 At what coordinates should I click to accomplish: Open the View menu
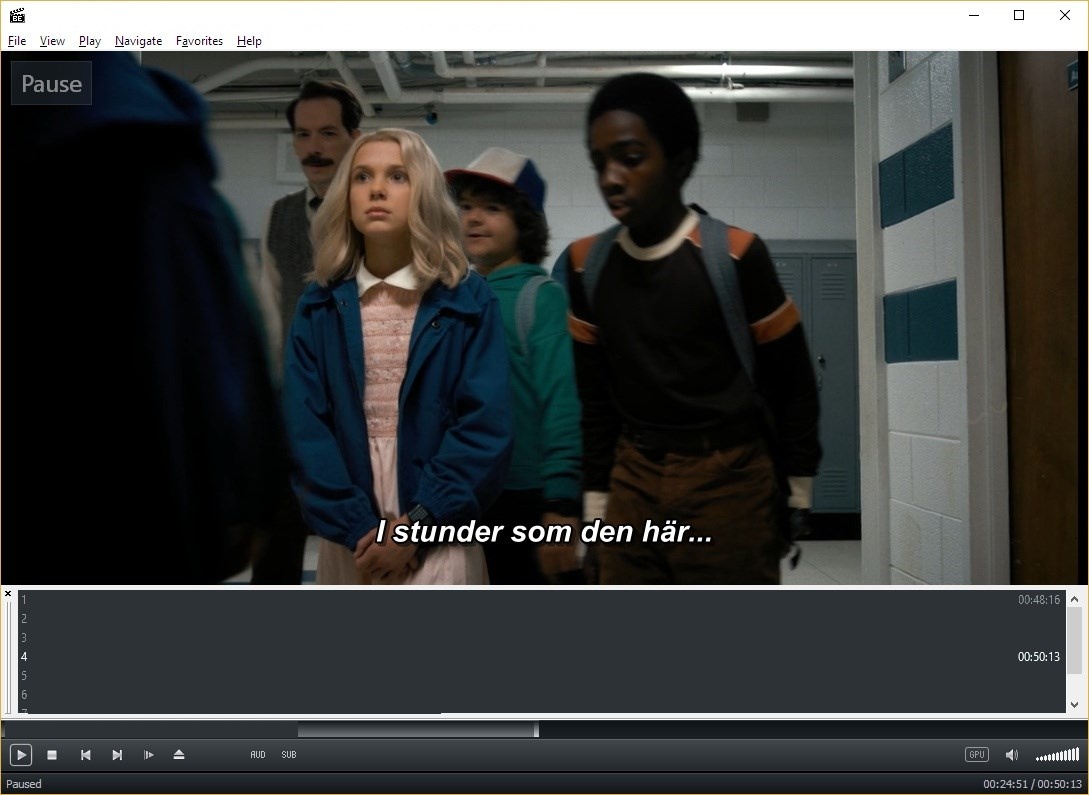click(x=52, y=41)
